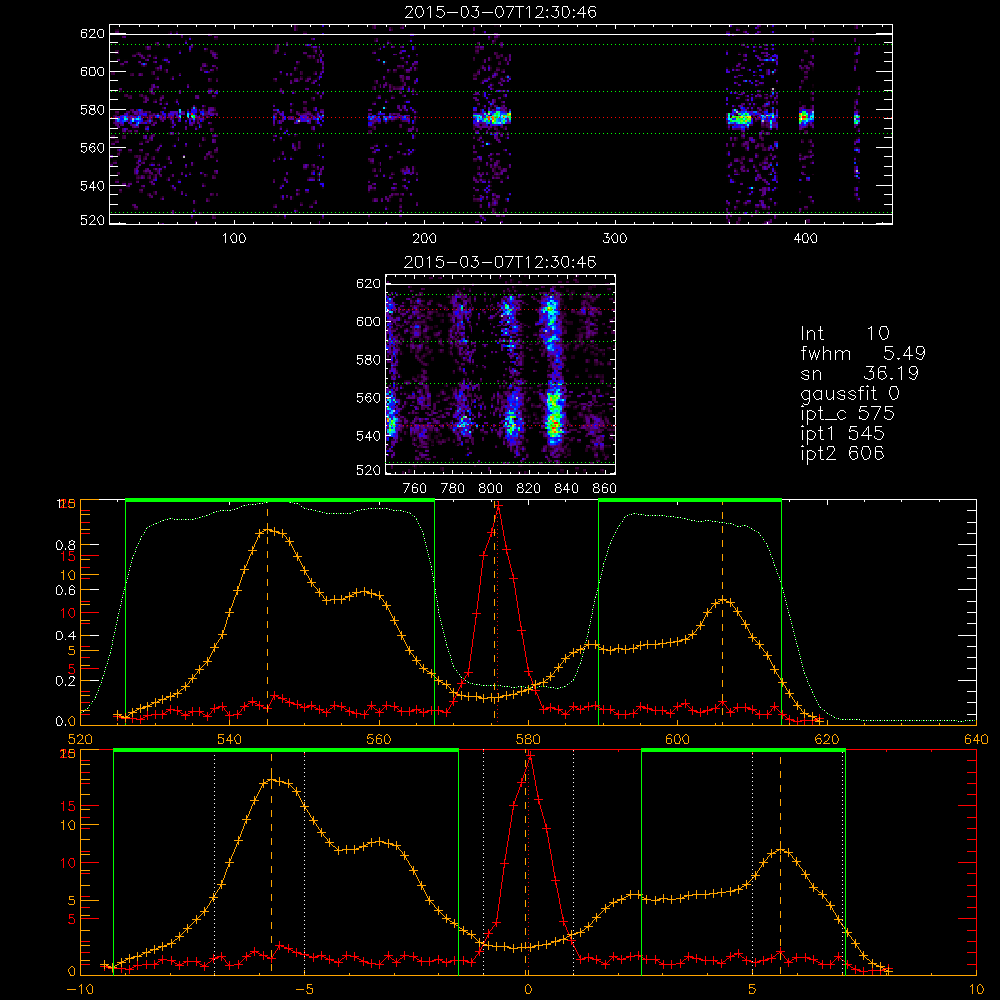1000x1000 pixels.
Task: Click x-axis label 10 of bottom profile plot
Action: (x=976, y=990)
